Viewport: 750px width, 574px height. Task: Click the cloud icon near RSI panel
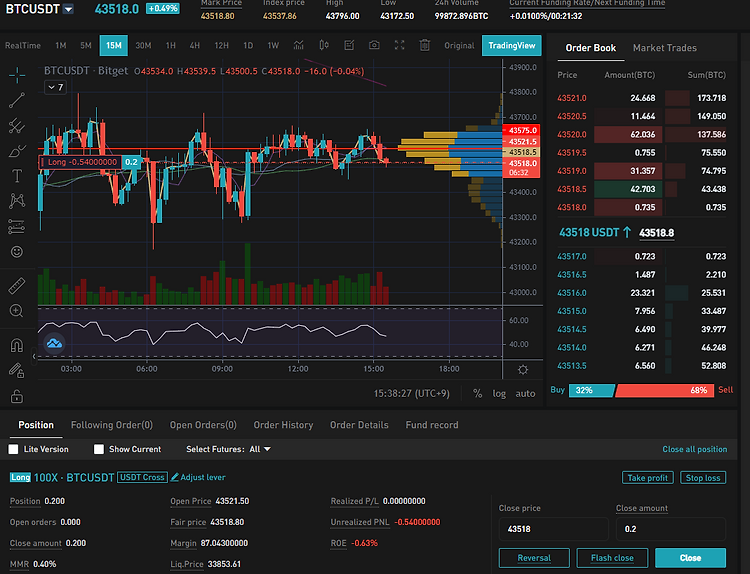point(55,343)
